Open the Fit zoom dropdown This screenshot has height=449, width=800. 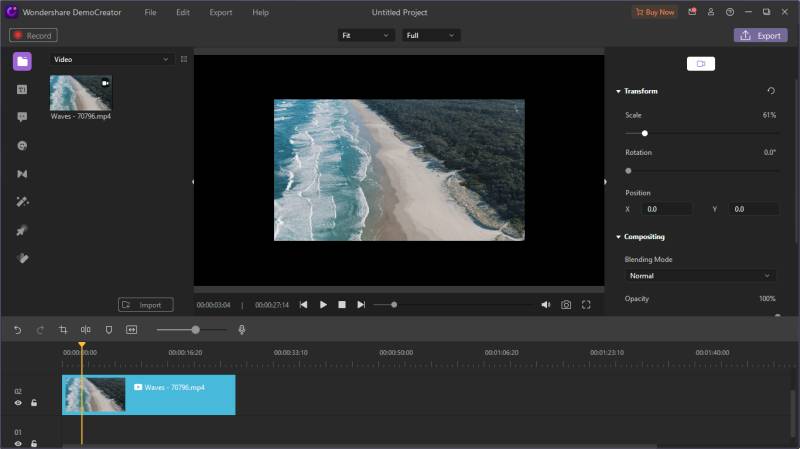coord(365,35)
